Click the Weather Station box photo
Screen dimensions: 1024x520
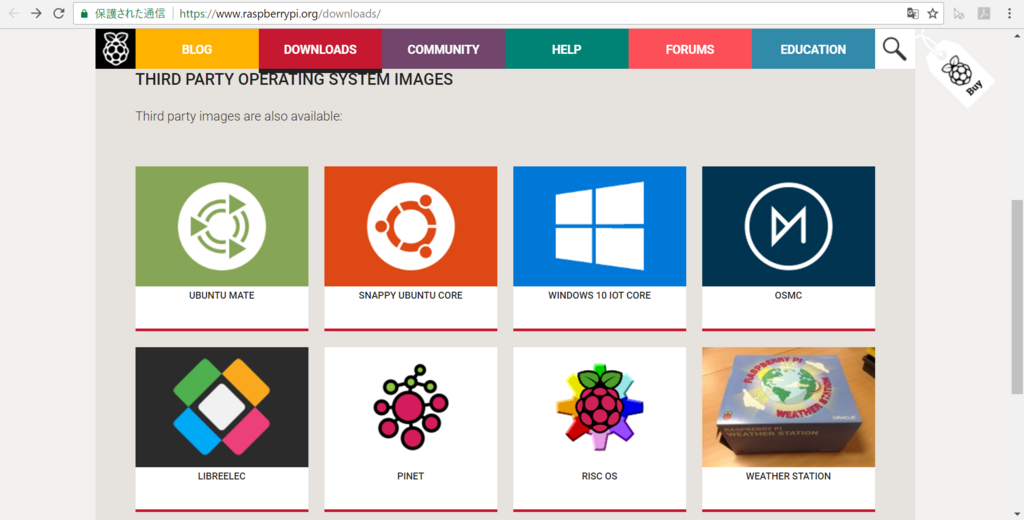click(788, 407)
